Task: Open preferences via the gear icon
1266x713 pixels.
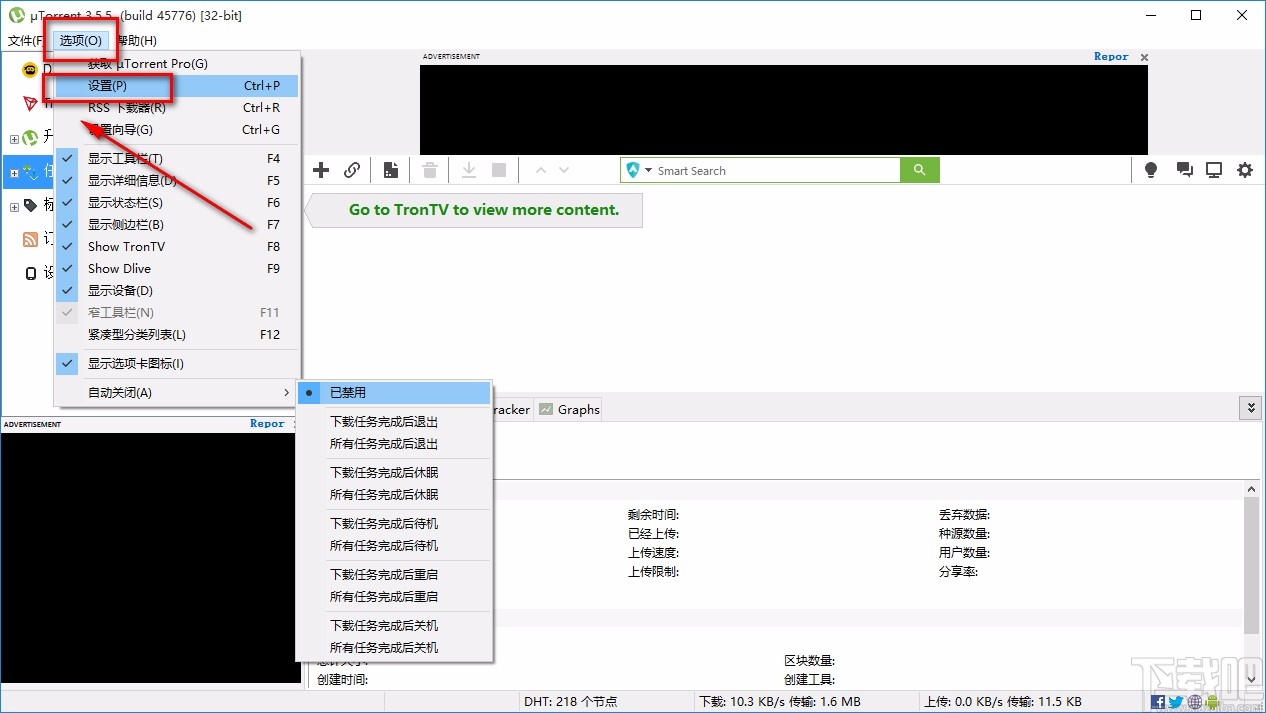Action: pyautogui.click(x=1245, y=170)
